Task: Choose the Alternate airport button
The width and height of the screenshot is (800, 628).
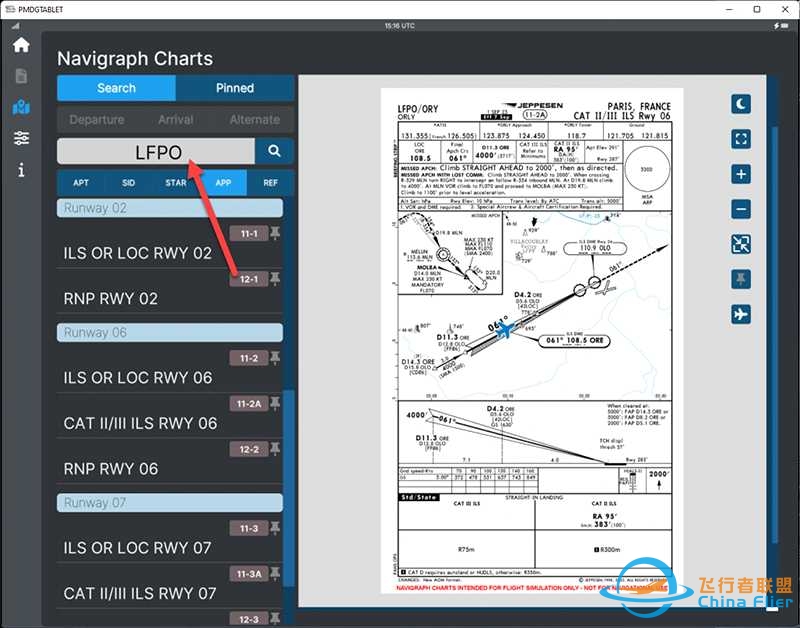Action: click(x=255, y=120)
